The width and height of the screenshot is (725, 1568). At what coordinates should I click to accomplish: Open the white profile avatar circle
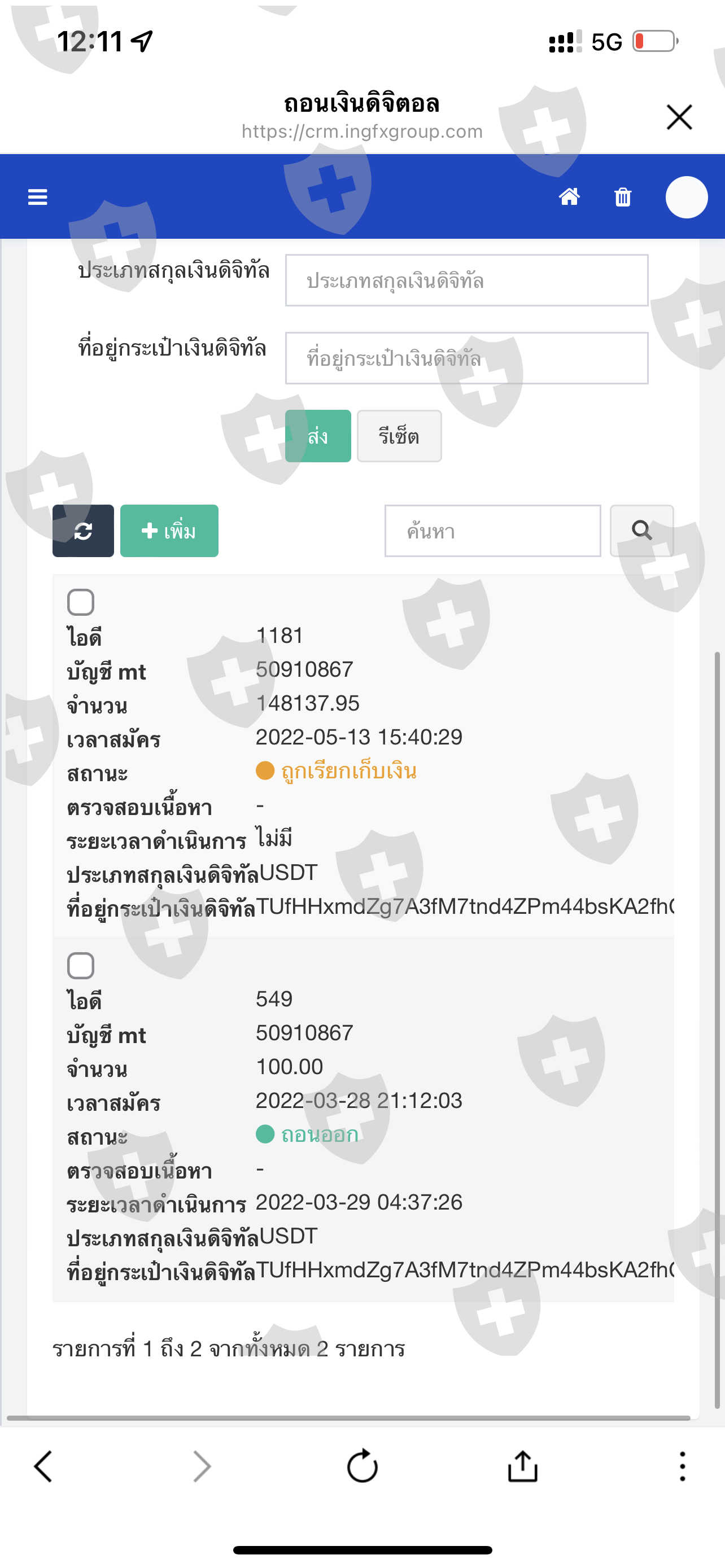[x=687, y=197]
